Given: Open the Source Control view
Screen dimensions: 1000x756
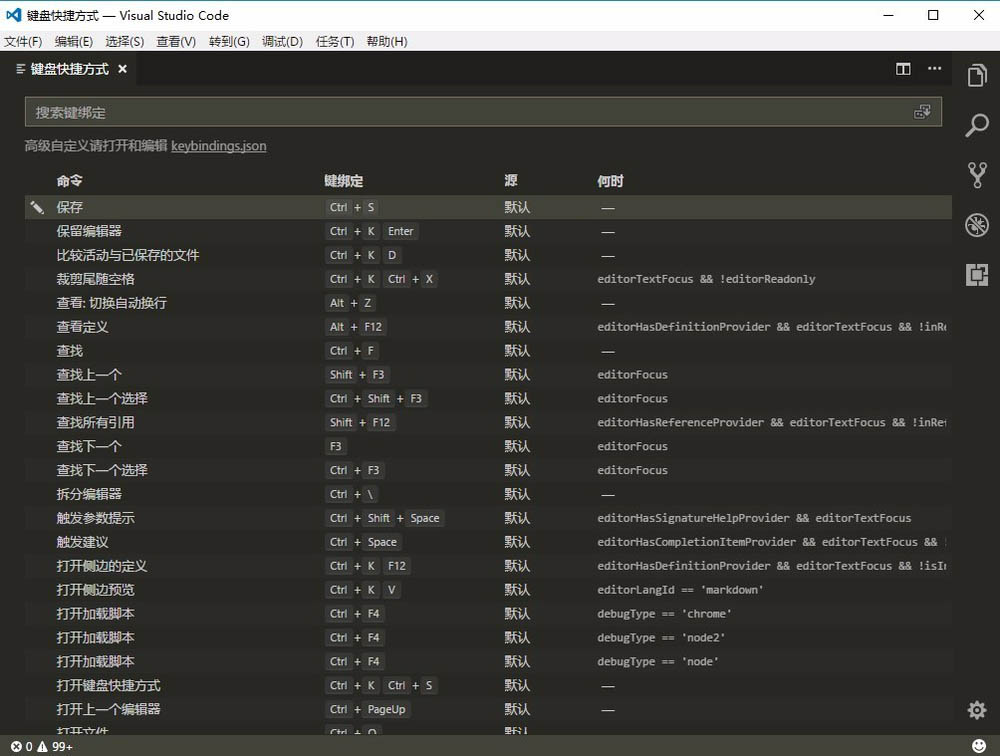Looking at the screenshot, I should pyautogui.click(x=977, y=173).
